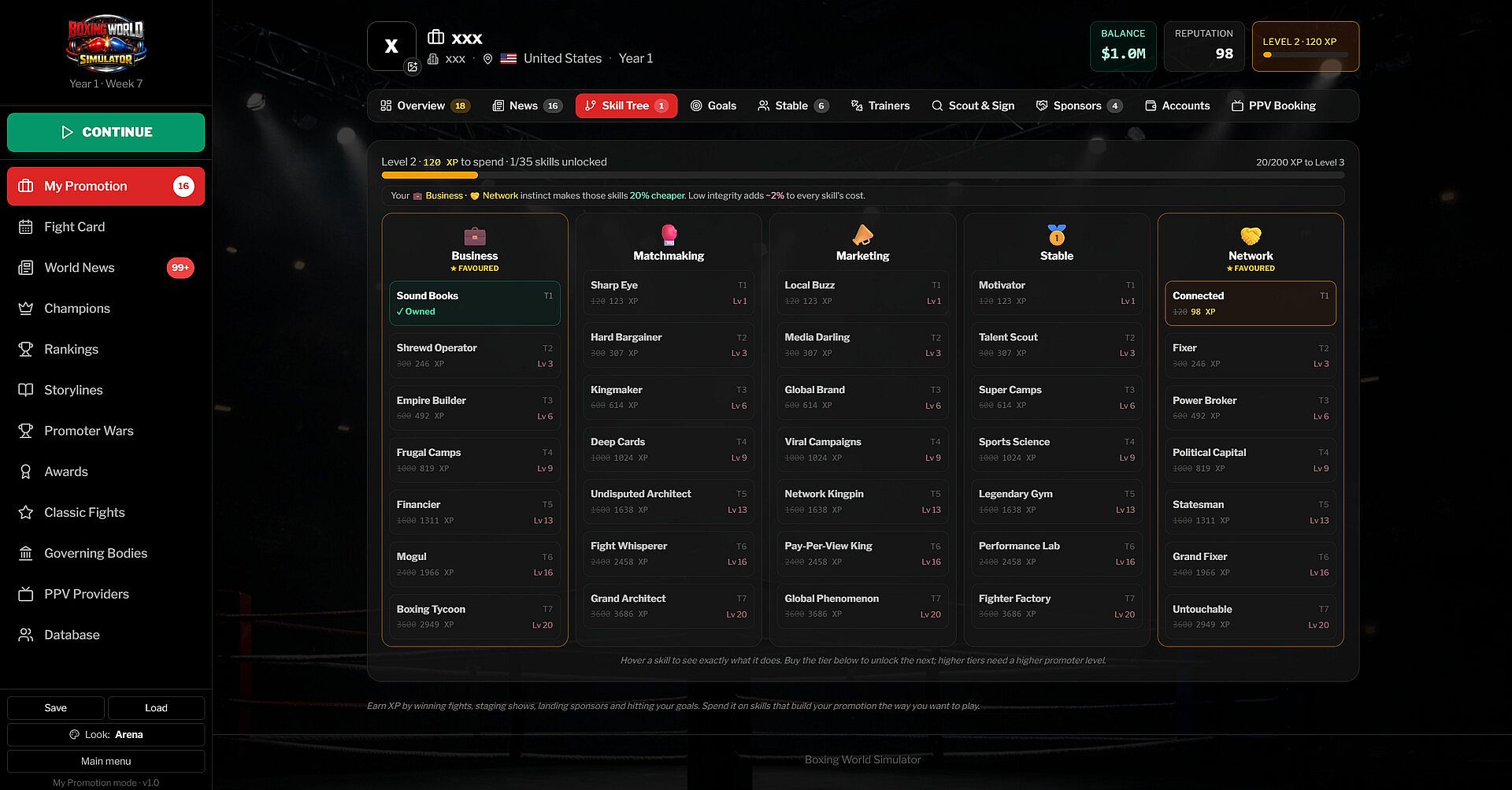This screenshot has height=790, width=1512.
Task: Click the green CONTINUE button
Action: (x=106, y=132)
